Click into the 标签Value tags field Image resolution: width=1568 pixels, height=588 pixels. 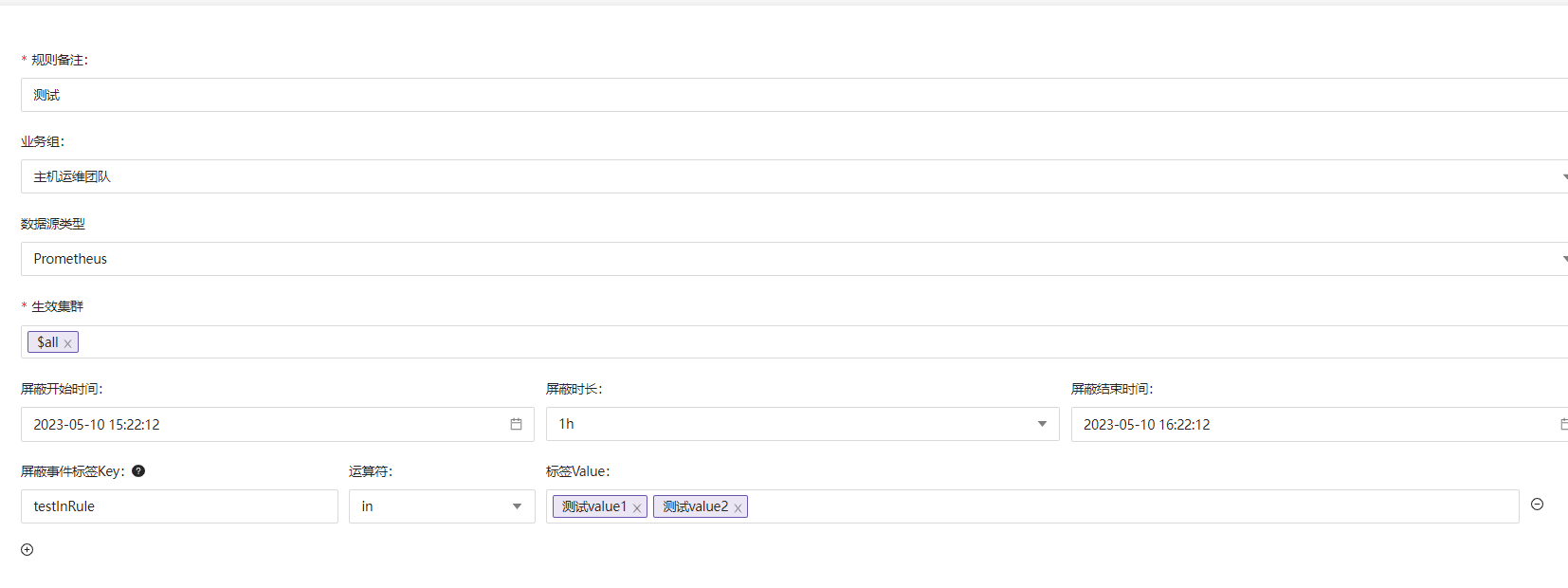1032,506
